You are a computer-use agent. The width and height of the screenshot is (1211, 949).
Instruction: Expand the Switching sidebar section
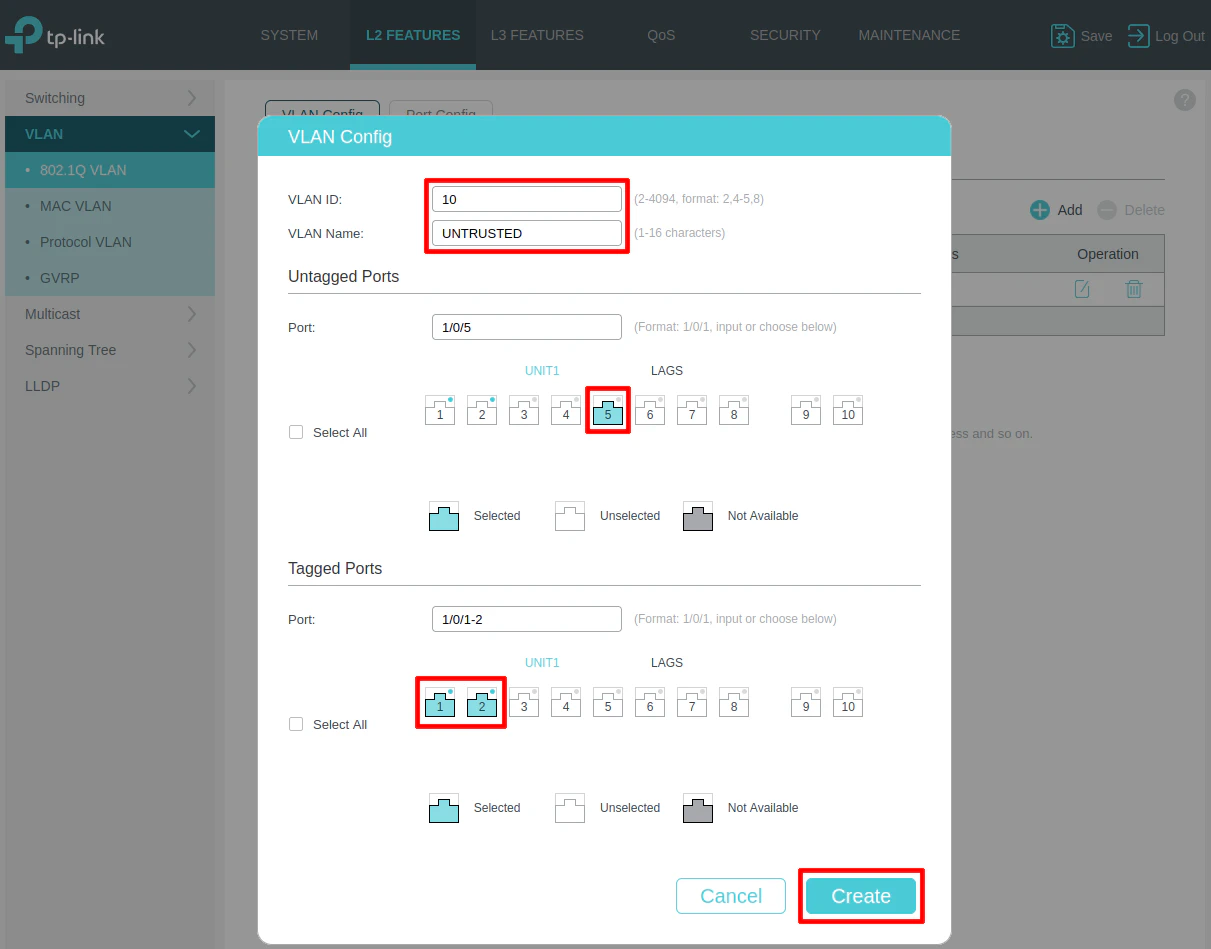[110, 98]
